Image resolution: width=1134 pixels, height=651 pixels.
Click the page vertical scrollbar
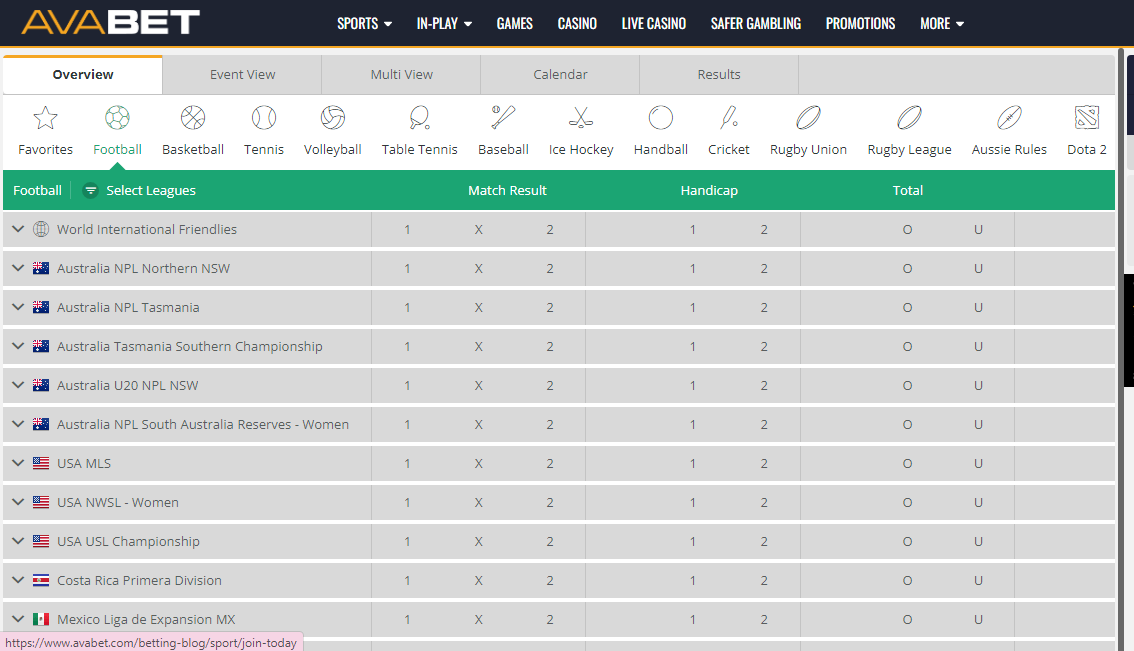1120,347
